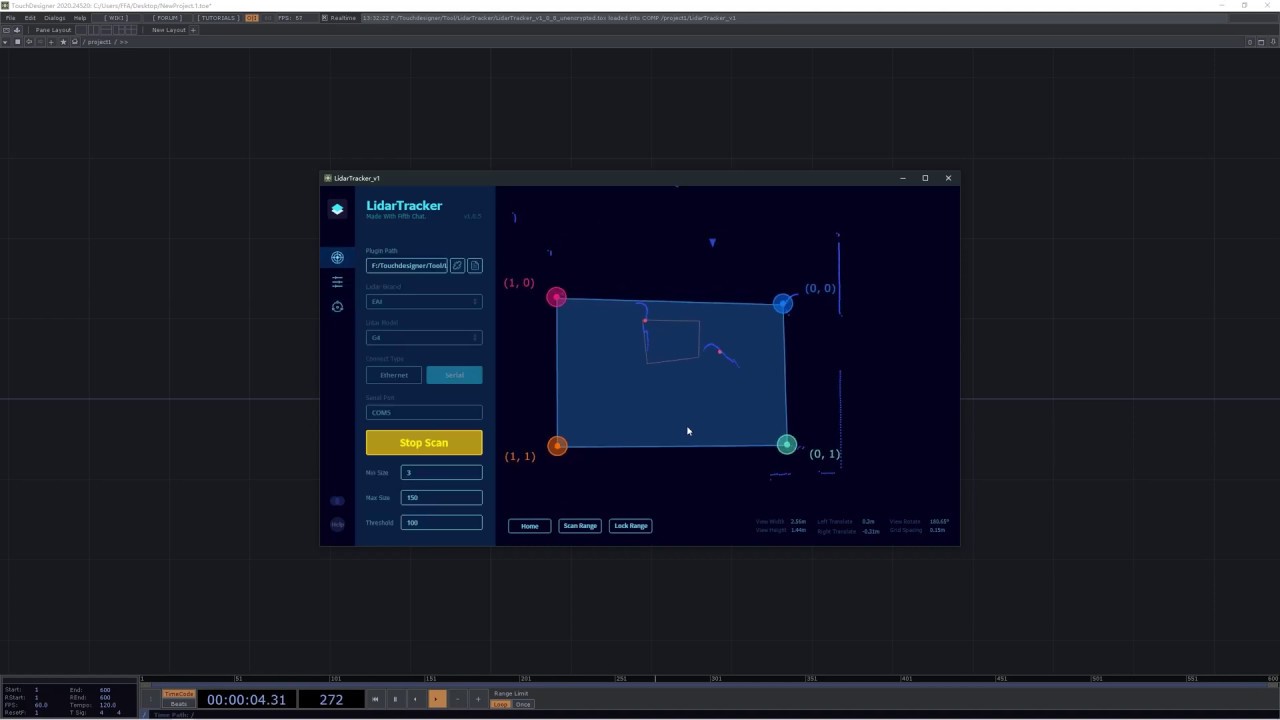This screenshot has width=1280, height=720.
Task: Click the Min Size input field
Action: 441,472
